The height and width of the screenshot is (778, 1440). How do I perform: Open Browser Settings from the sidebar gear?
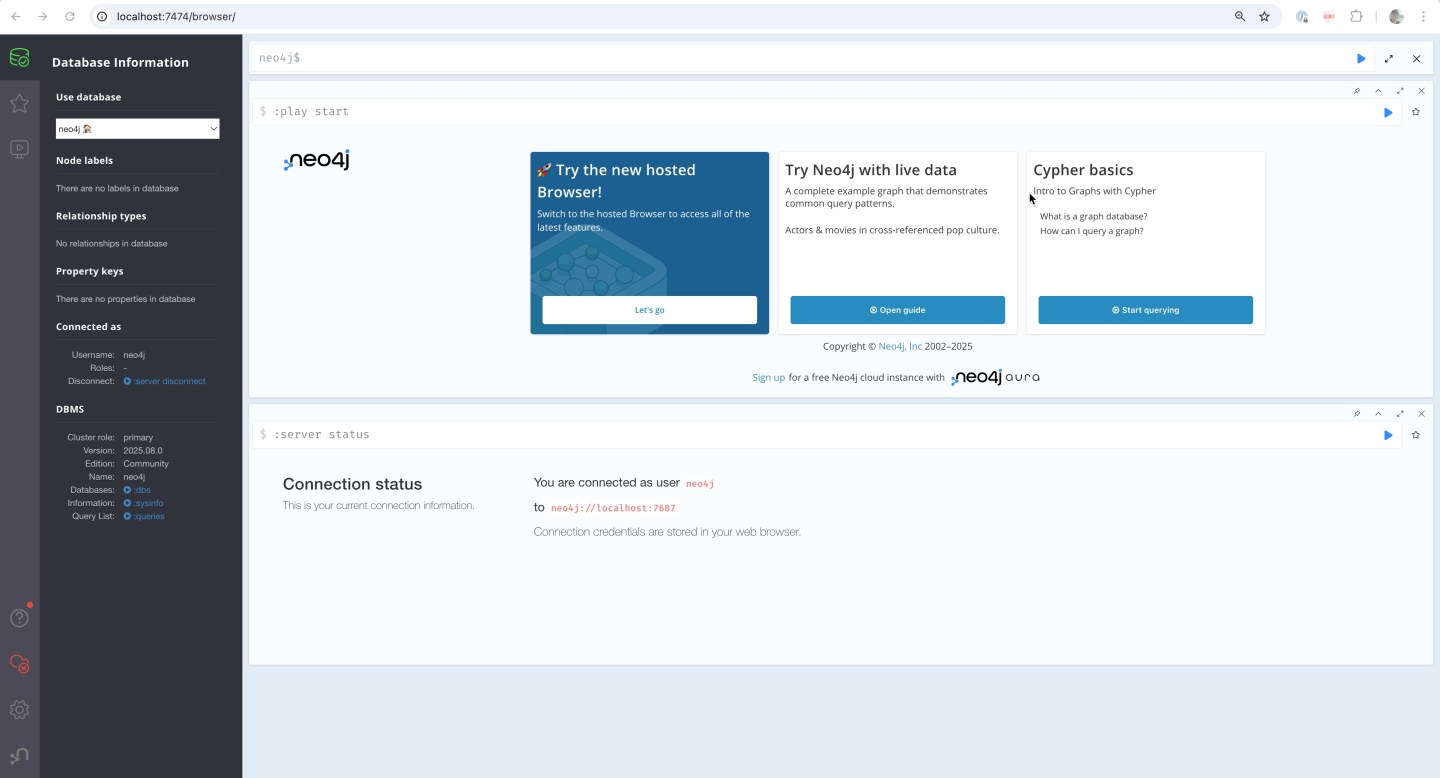tap(19, 709)
